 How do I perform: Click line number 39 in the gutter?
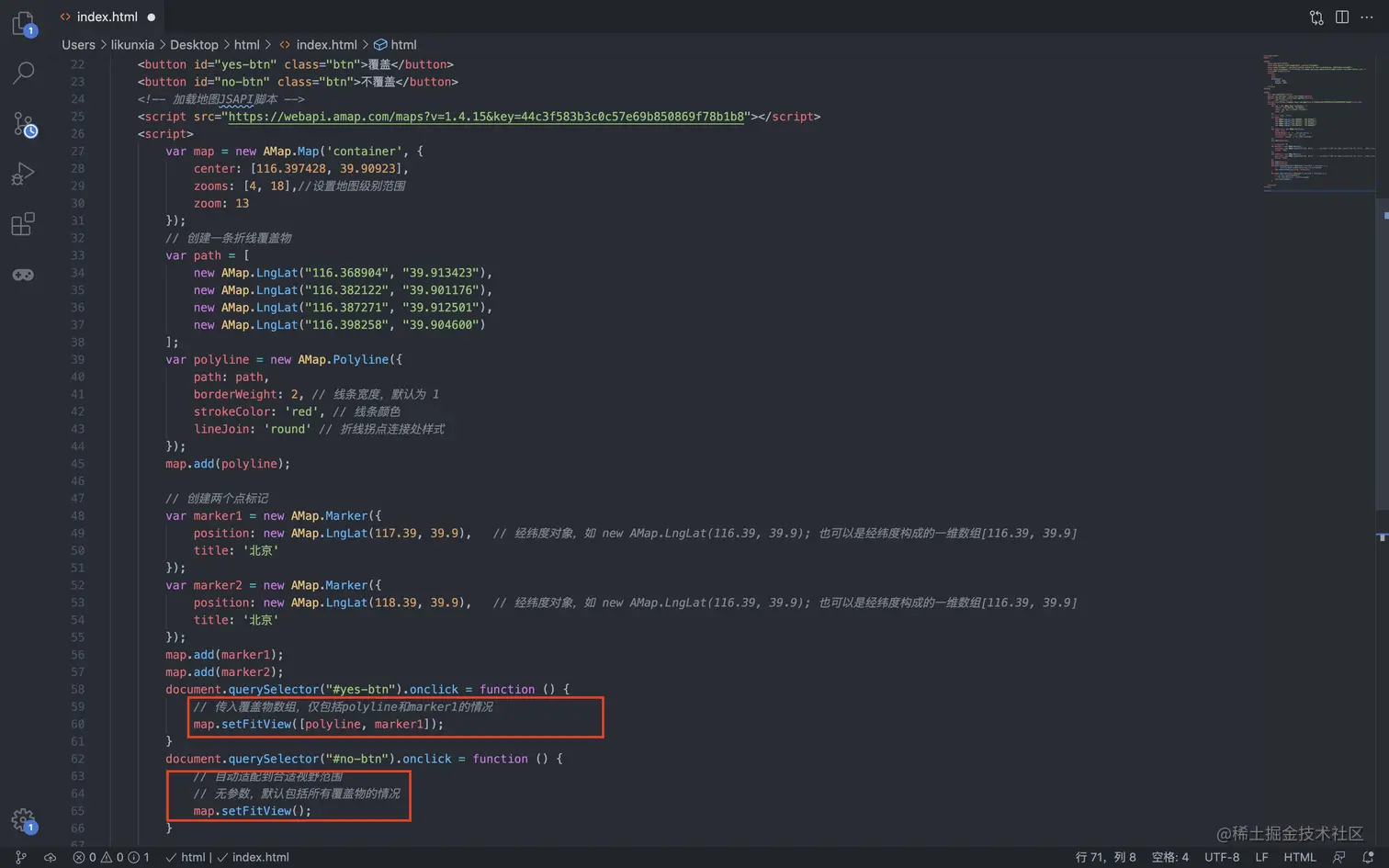coord(77,359)
